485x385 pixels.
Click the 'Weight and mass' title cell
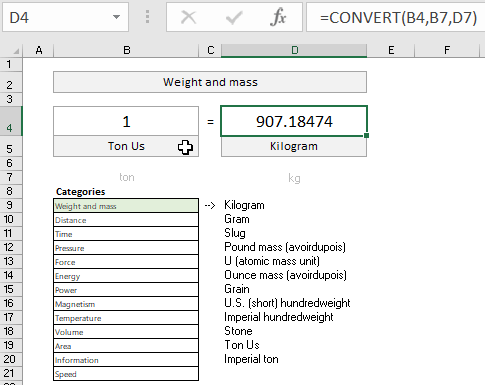[x=210, y=82]
